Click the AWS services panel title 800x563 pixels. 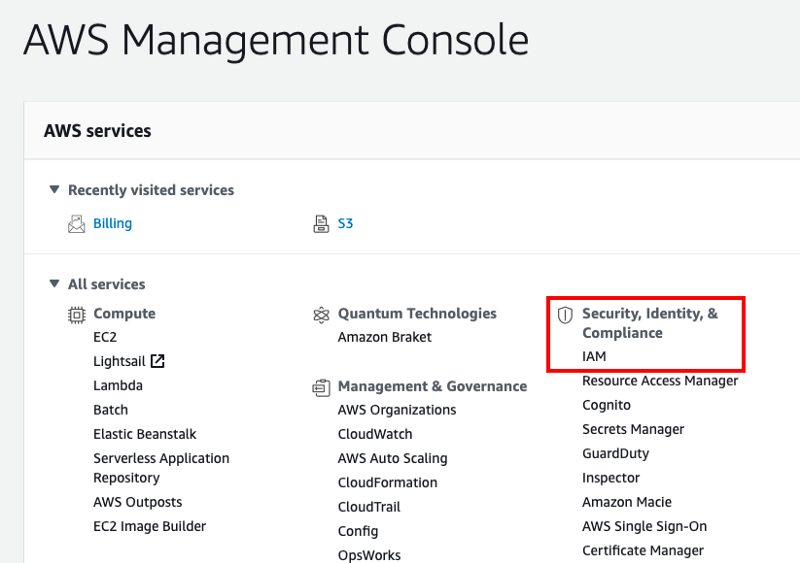tap(97, 131)
